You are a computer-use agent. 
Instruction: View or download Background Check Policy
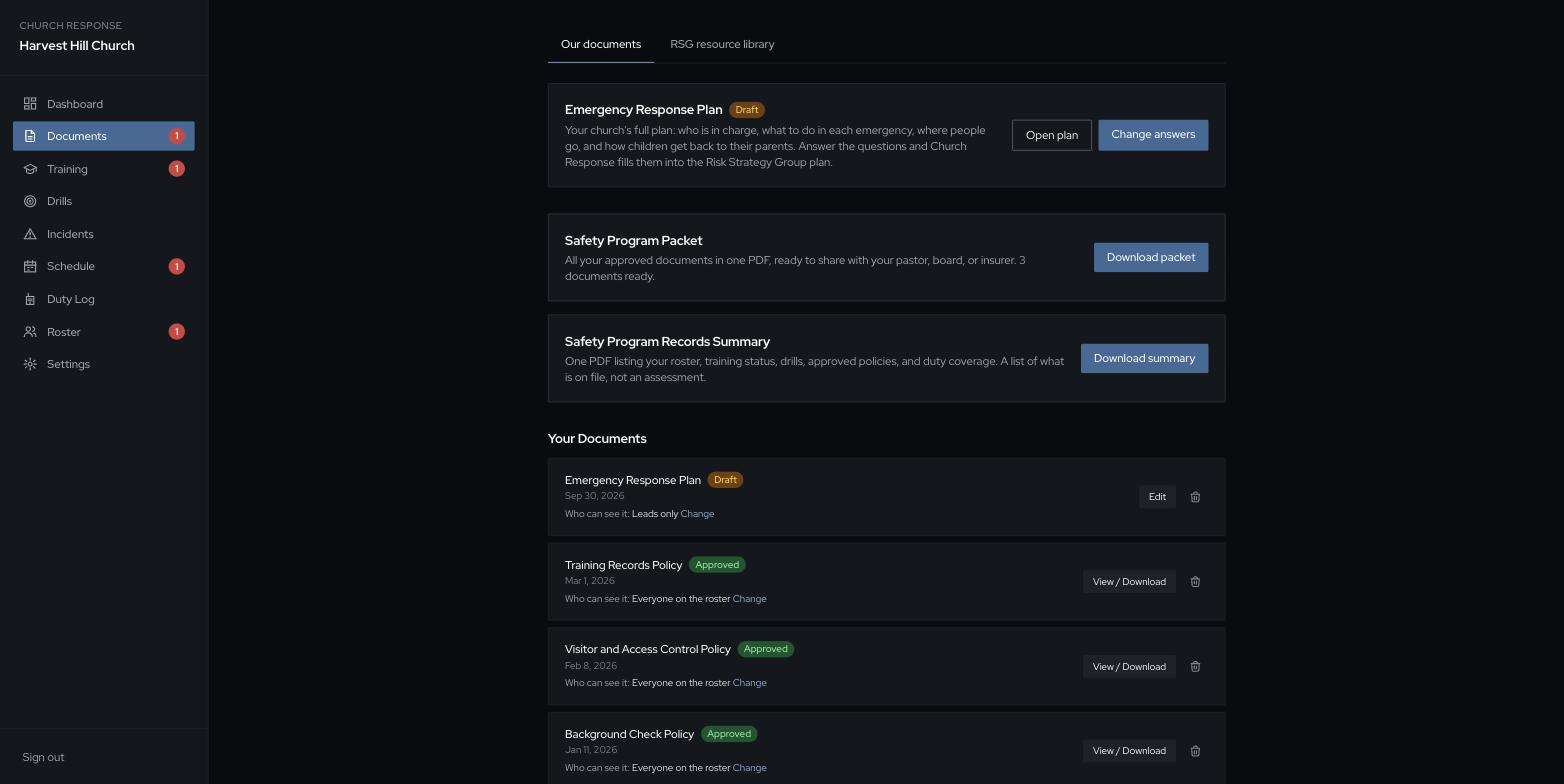pyautogui.click(x=1129, y=751)
